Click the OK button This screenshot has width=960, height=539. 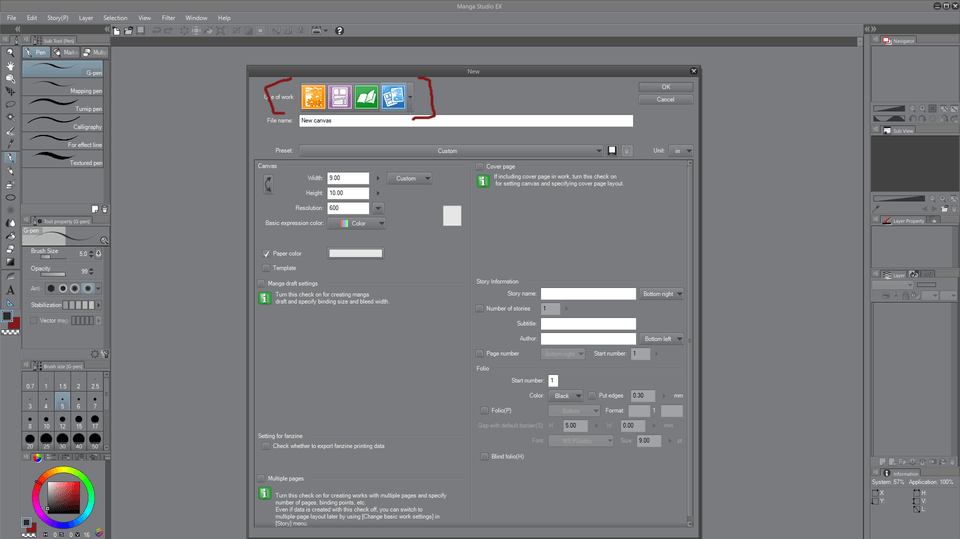click(x=665, y=87)
